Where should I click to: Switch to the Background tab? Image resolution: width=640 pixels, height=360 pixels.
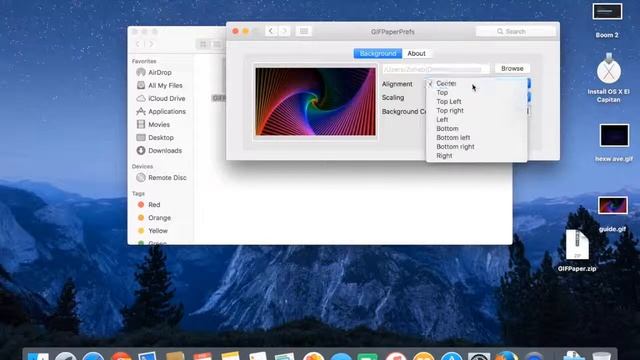(378, 53)
